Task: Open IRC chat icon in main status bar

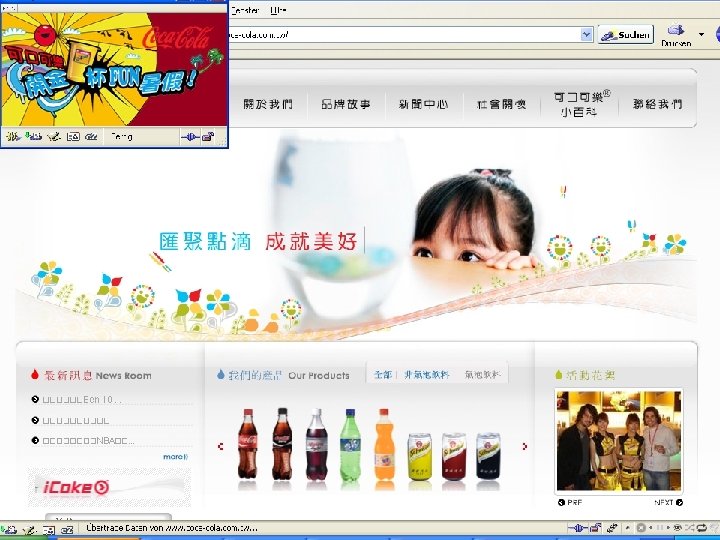Action: (x=67, y=529)
